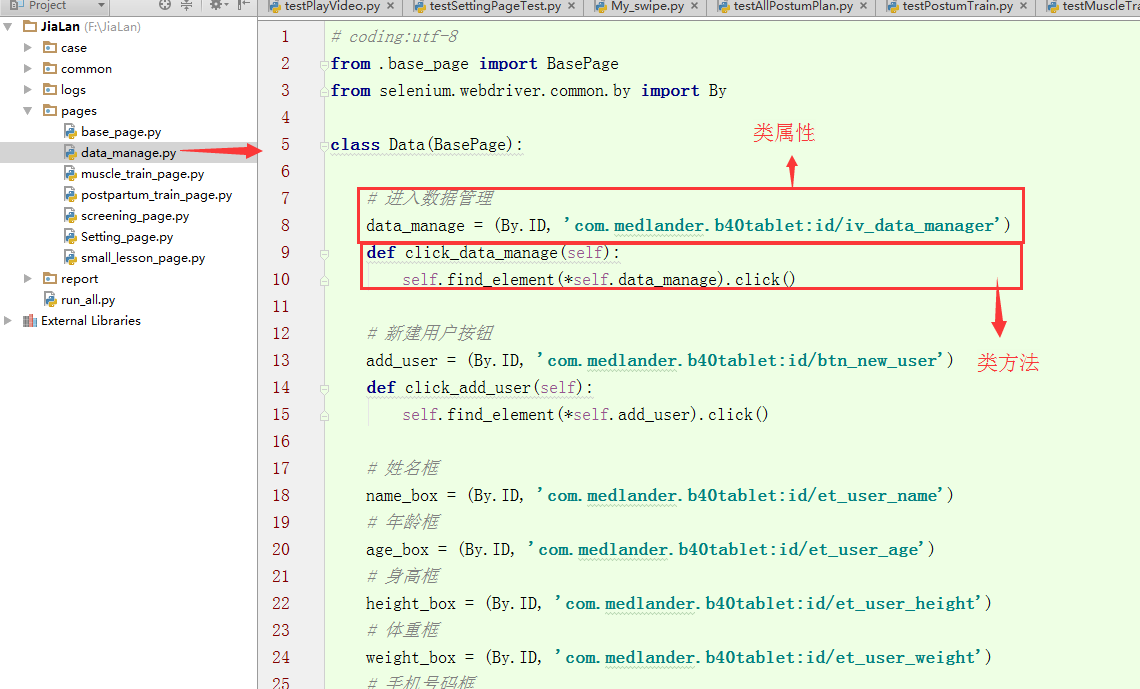Screen dimensions: 1140x689
Task: Close the testAllPostumPlan.py tab
Action: pos(864,6)
